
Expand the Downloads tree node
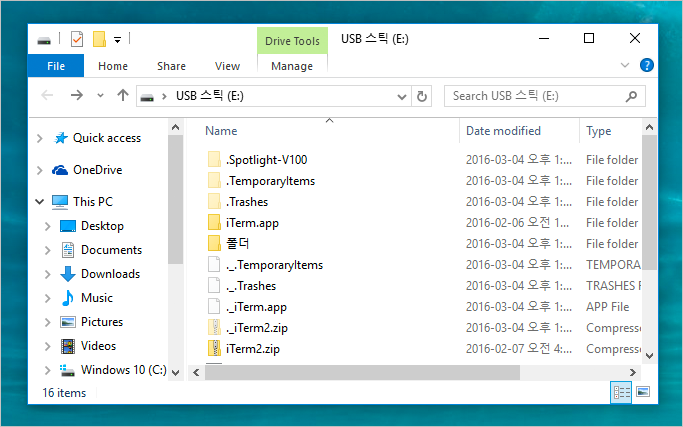(47, 274)
